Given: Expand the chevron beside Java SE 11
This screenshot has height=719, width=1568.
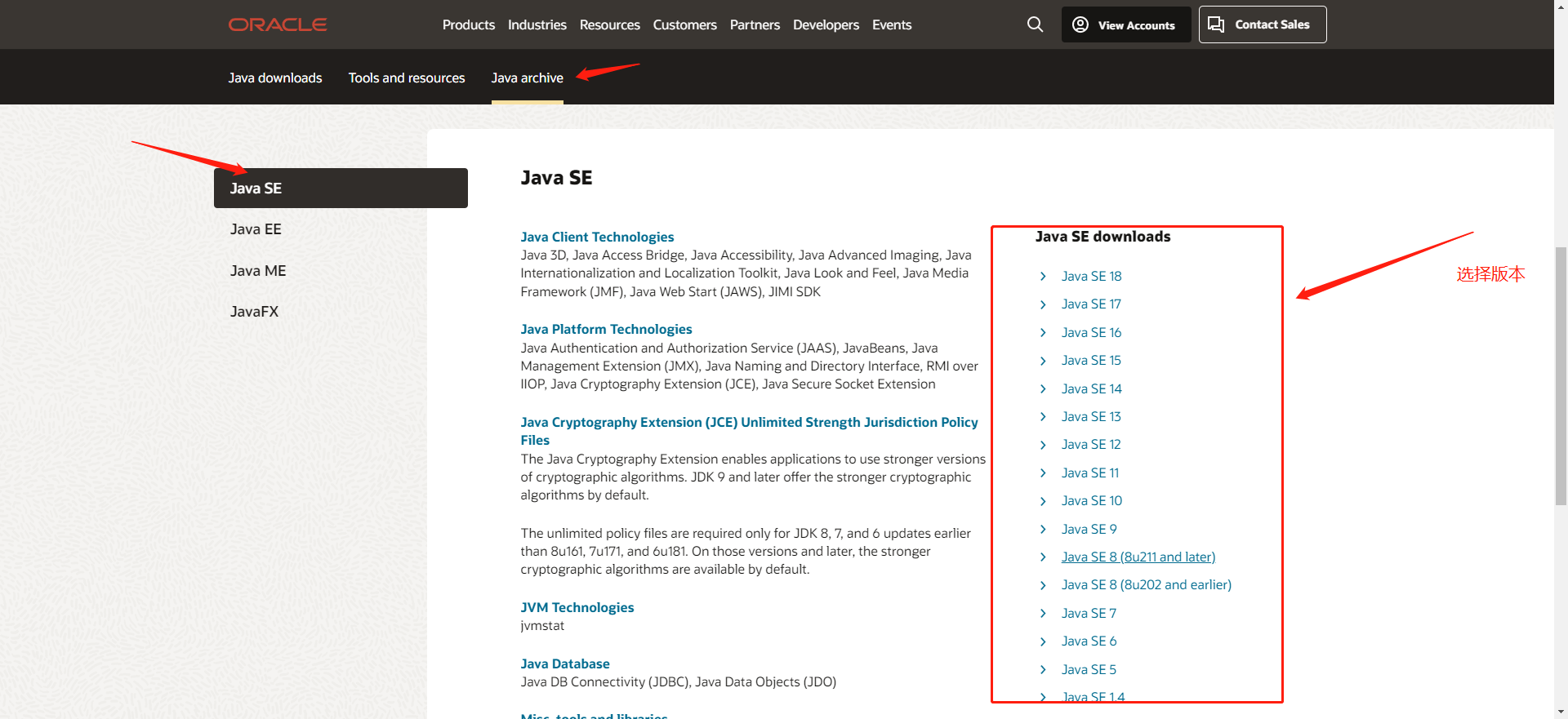Looking at the screenshot, I should pos(1043,473).
